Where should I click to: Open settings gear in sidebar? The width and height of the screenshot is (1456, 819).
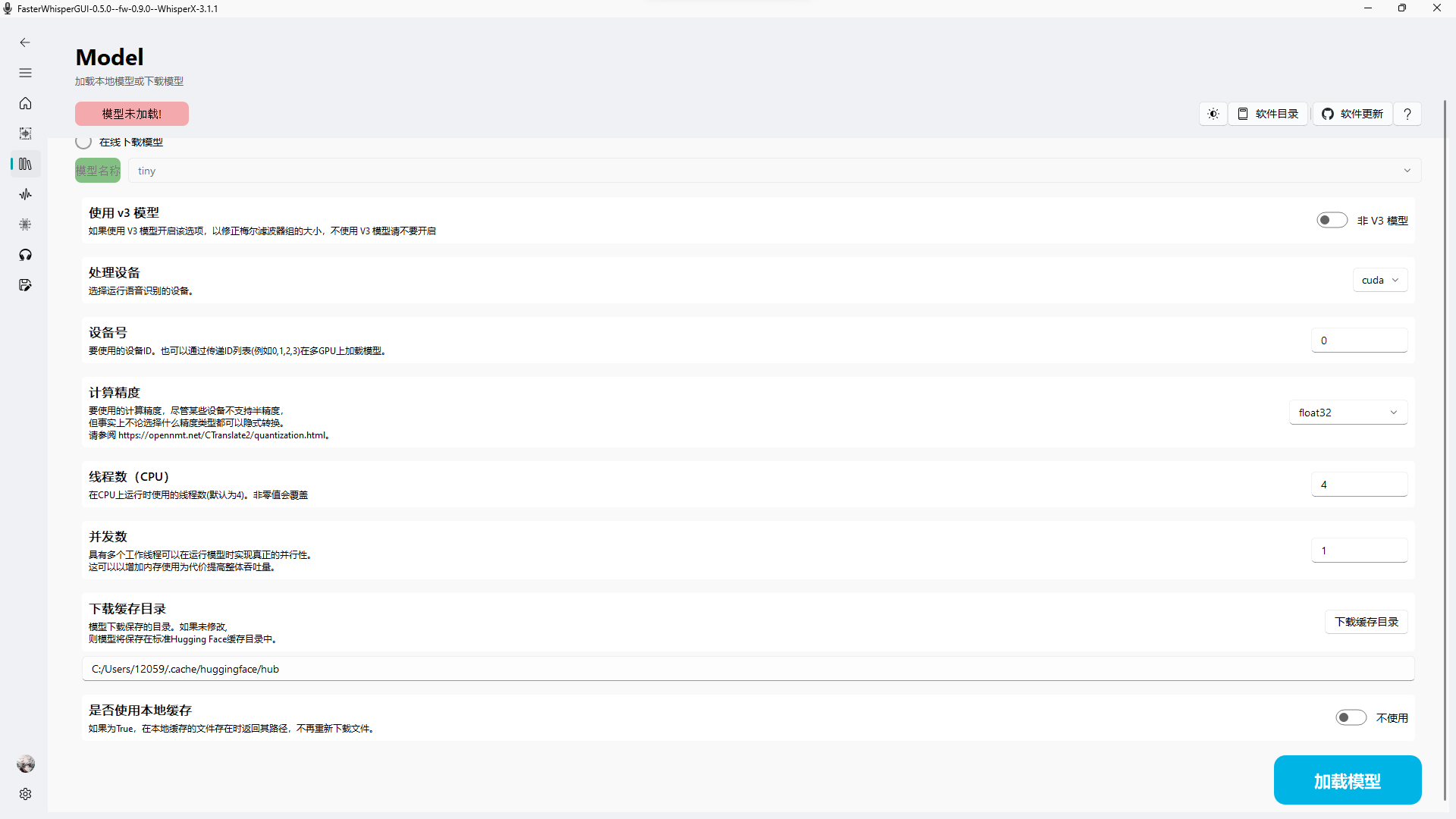pyautogui.click(x=25, y=794)
